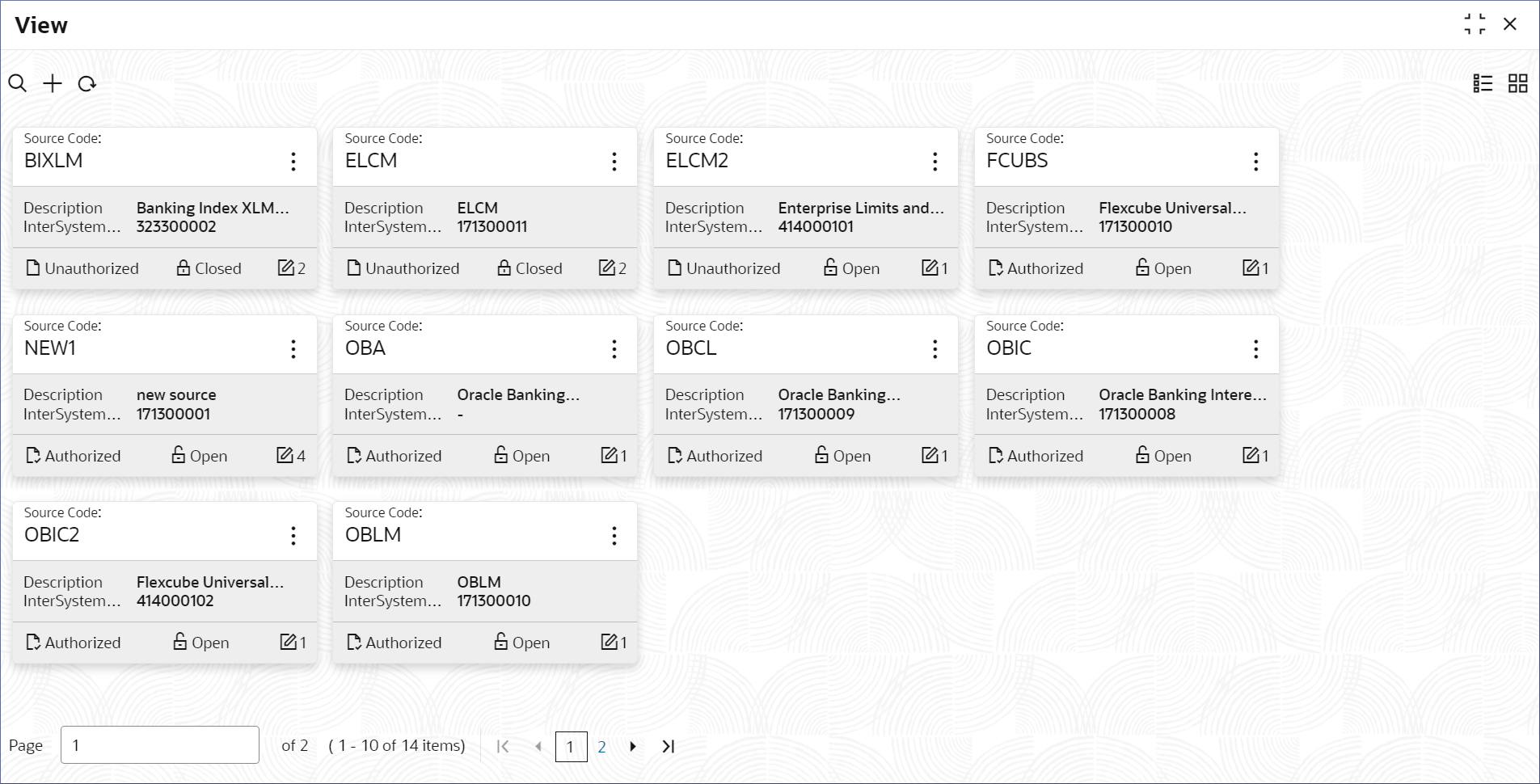This screenshot has height=784, width=1540.
Task: Click the '1 - 10 of 14 items' text
Action: (396, 745)
